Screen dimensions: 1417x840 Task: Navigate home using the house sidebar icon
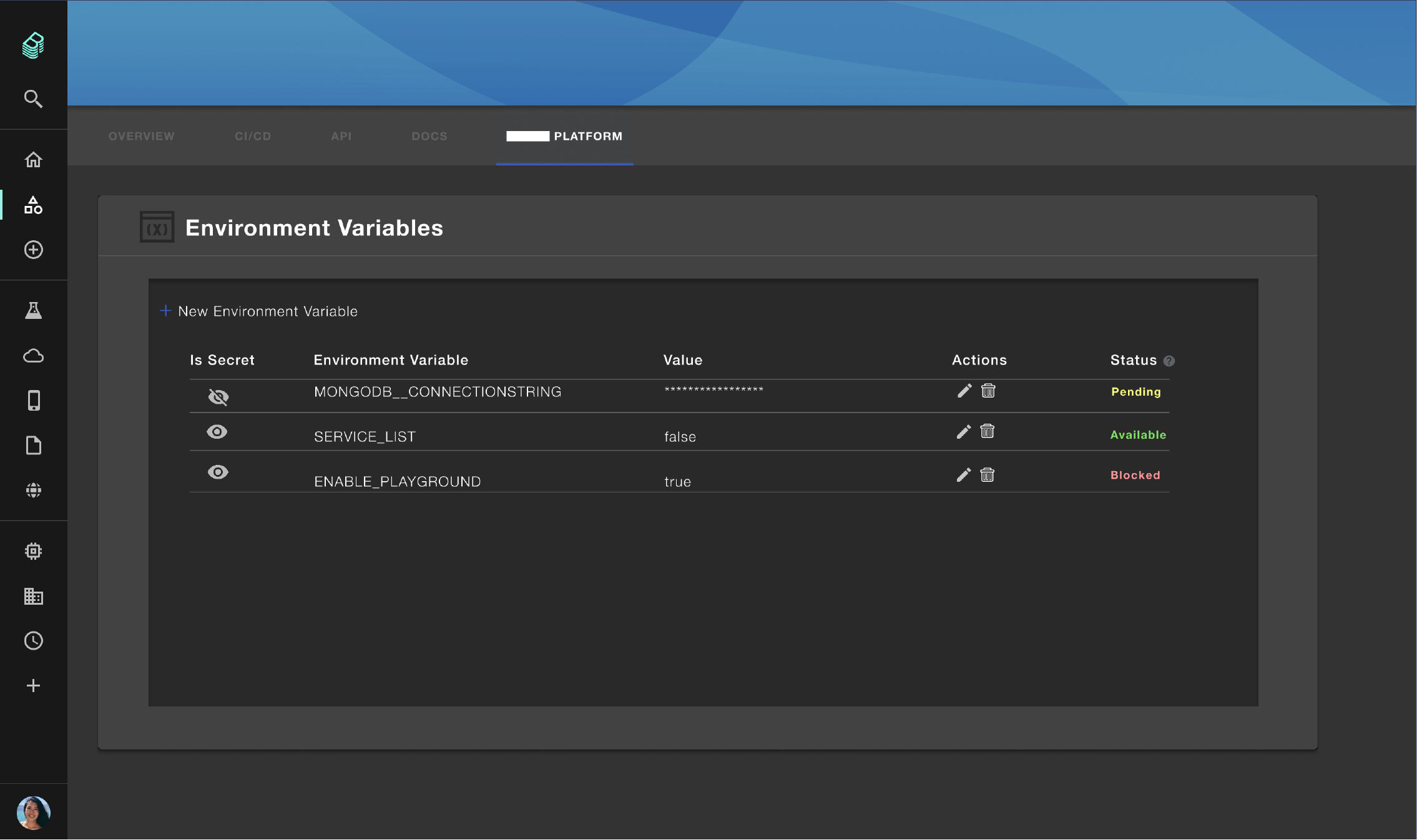click(33, 160)
